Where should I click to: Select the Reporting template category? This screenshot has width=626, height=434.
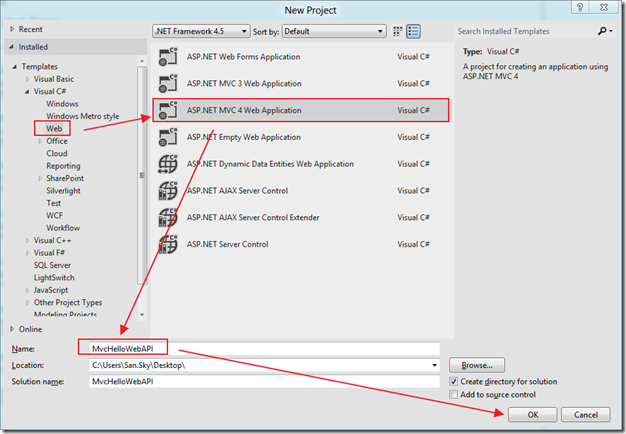[63, 166]
